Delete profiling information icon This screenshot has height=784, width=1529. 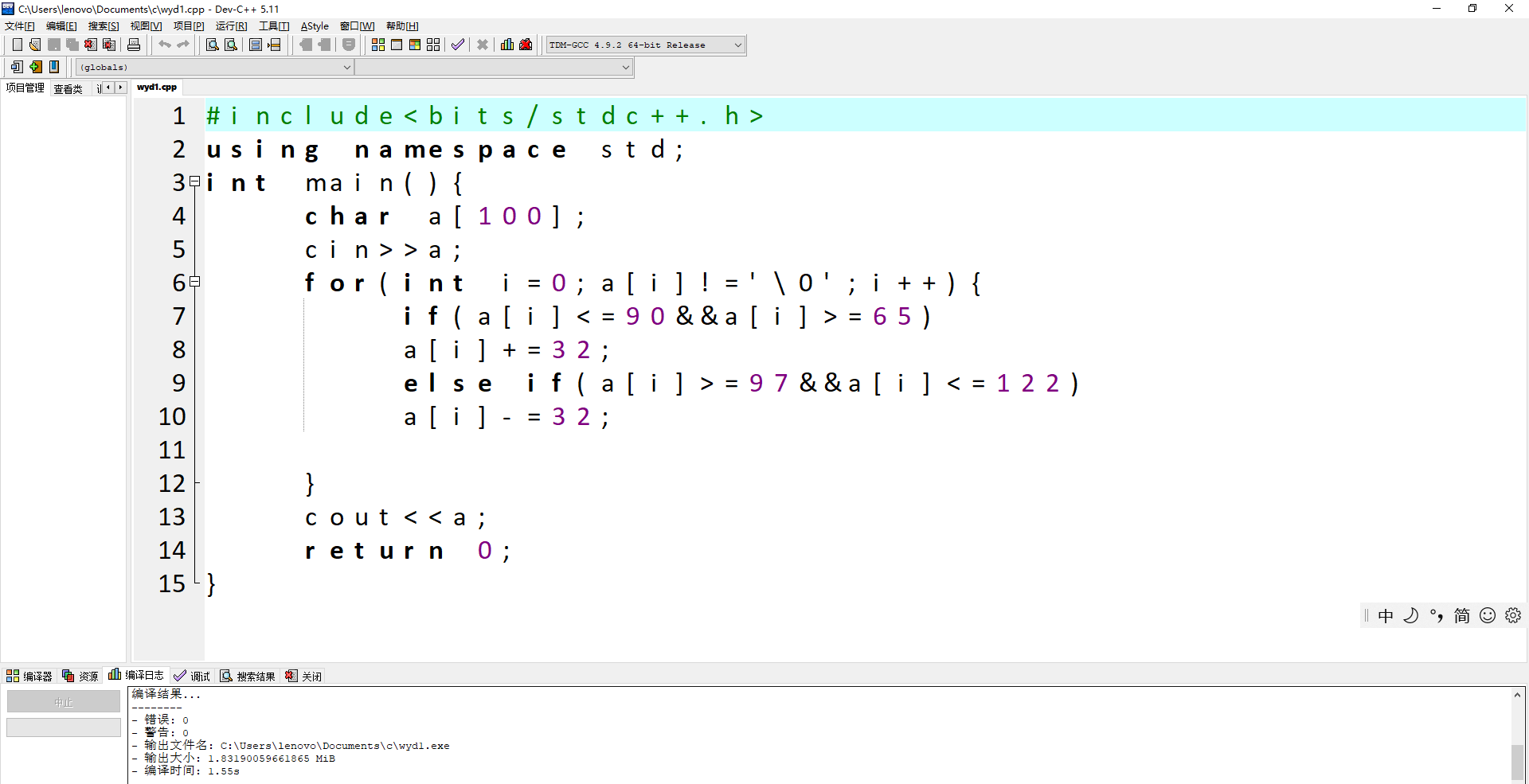526,45
